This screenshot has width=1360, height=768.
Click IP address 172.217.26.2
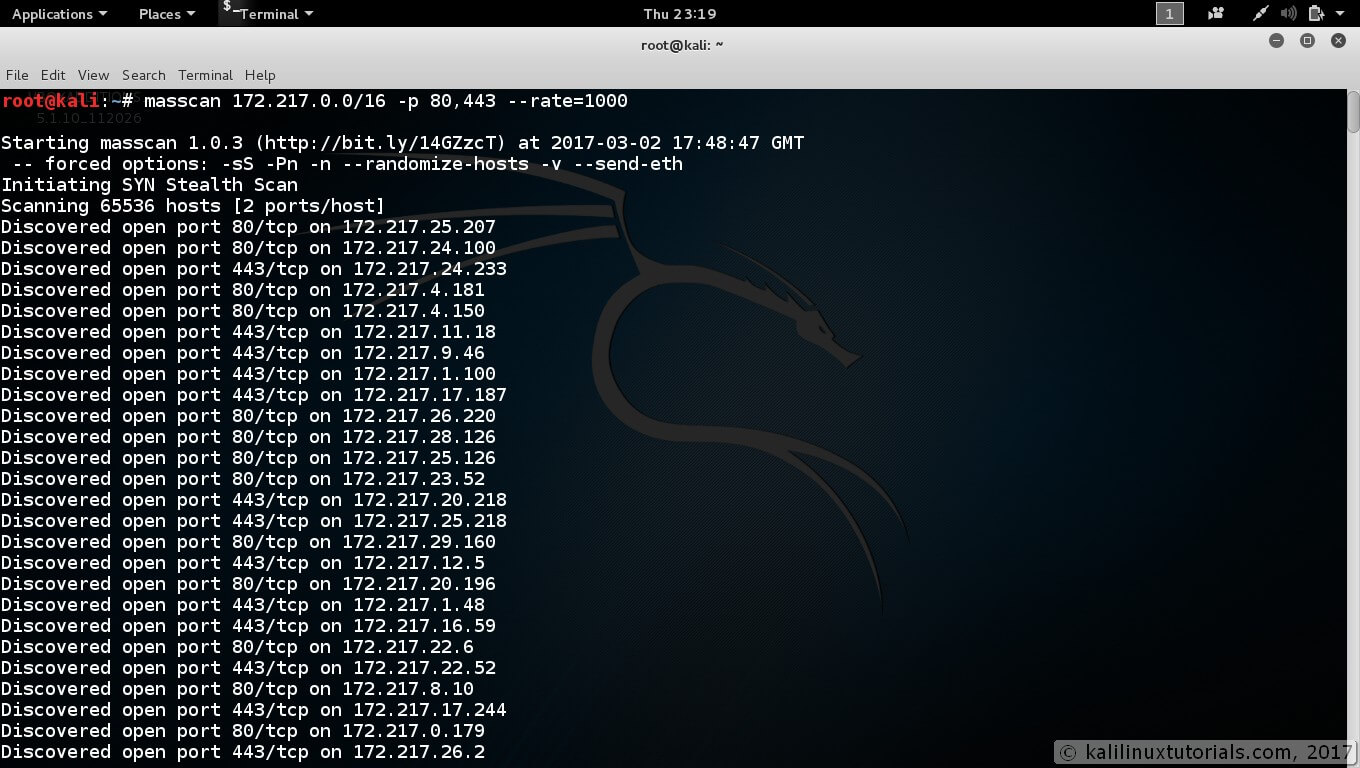tap(419, 752)
